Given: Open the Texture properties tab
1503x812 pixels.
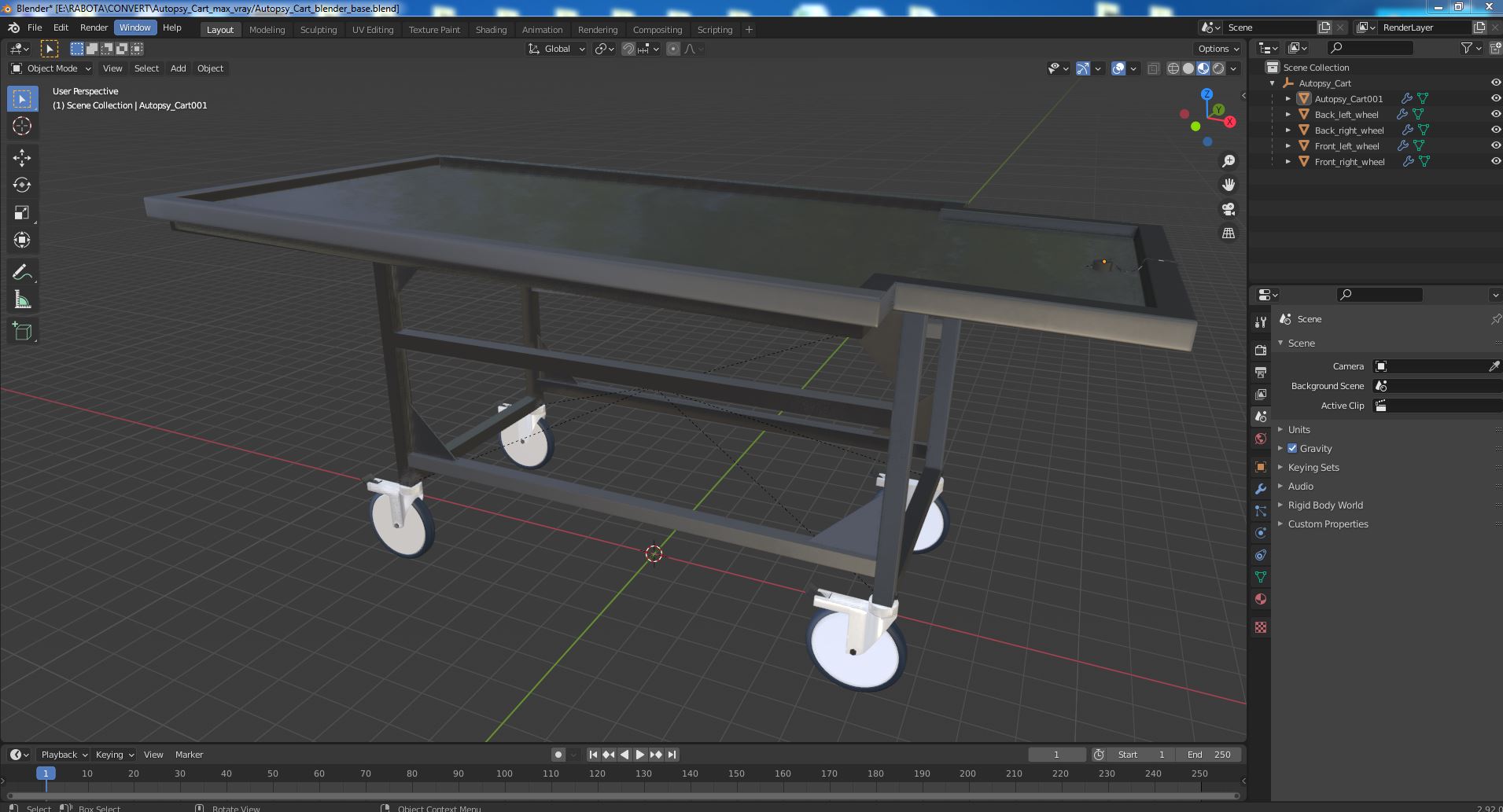Looking at the screenshot, I should click(x=1261, y=627).
